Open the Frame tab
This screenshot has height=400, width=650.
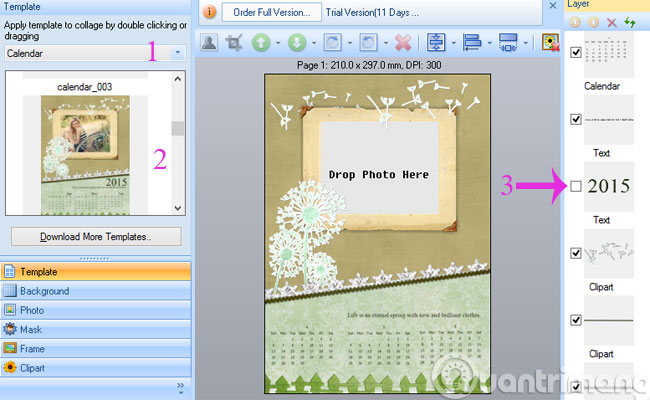[96, 349]
